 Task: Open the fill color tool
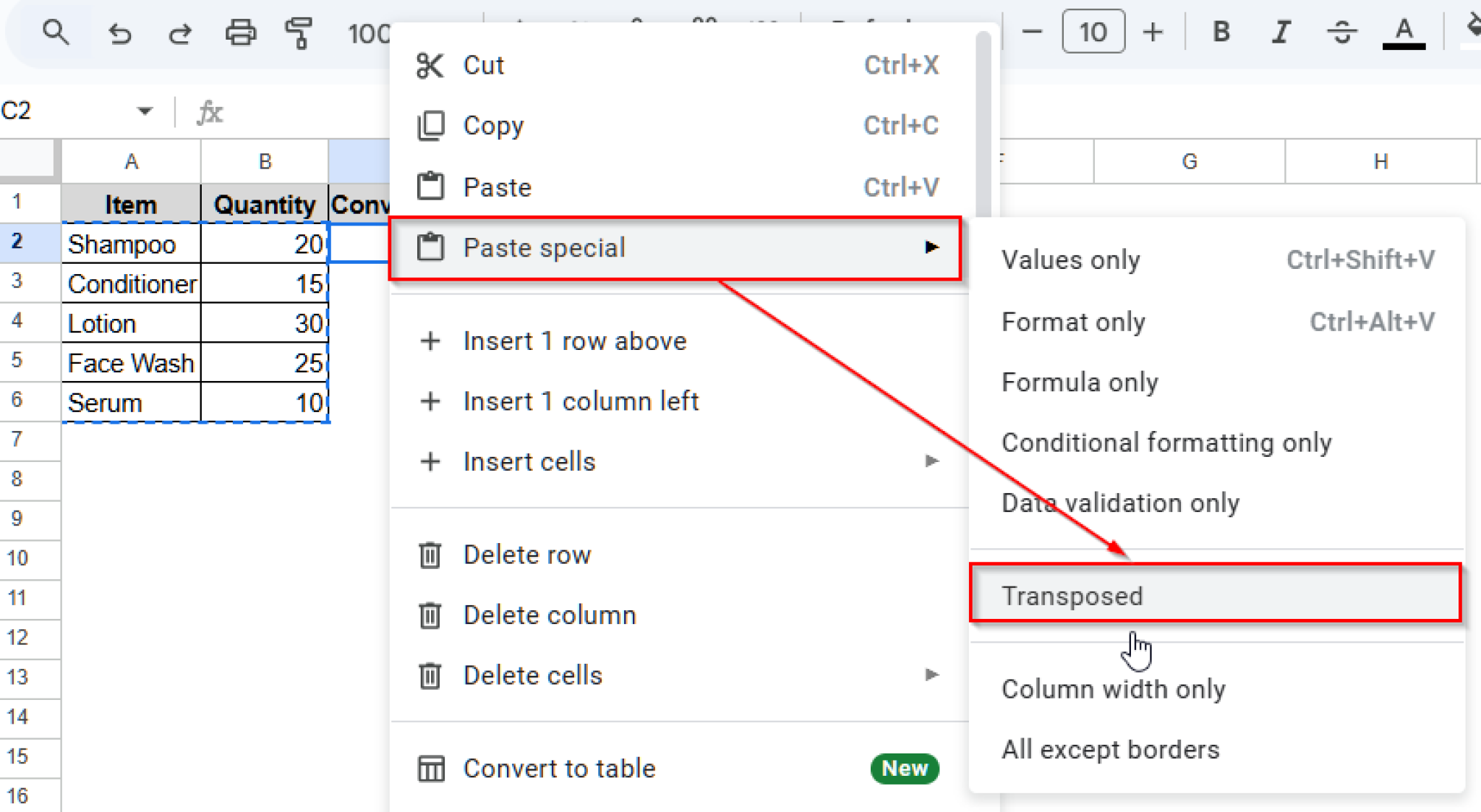1472,29
